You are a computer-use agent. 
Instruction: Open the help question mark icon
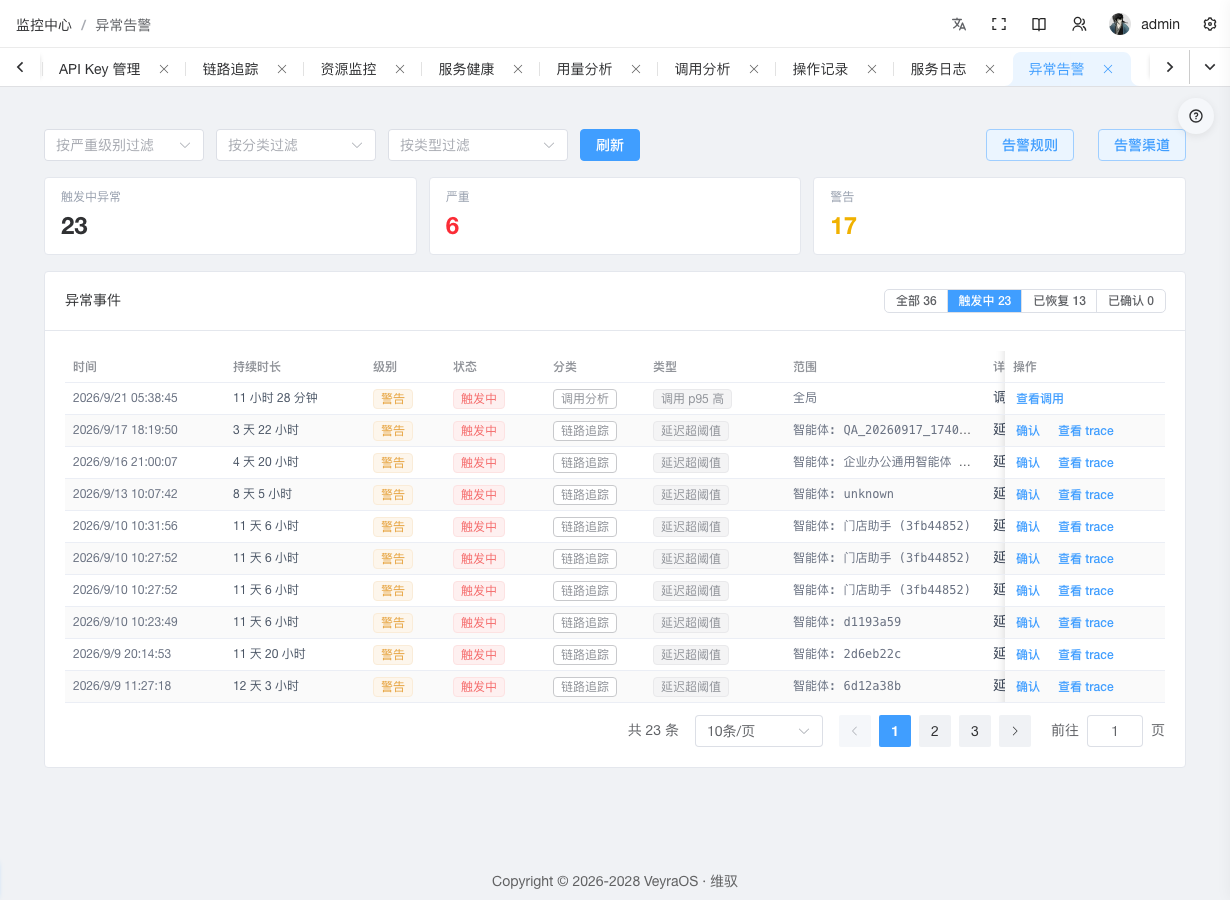pyautogui.click(x=1196, y=116)
